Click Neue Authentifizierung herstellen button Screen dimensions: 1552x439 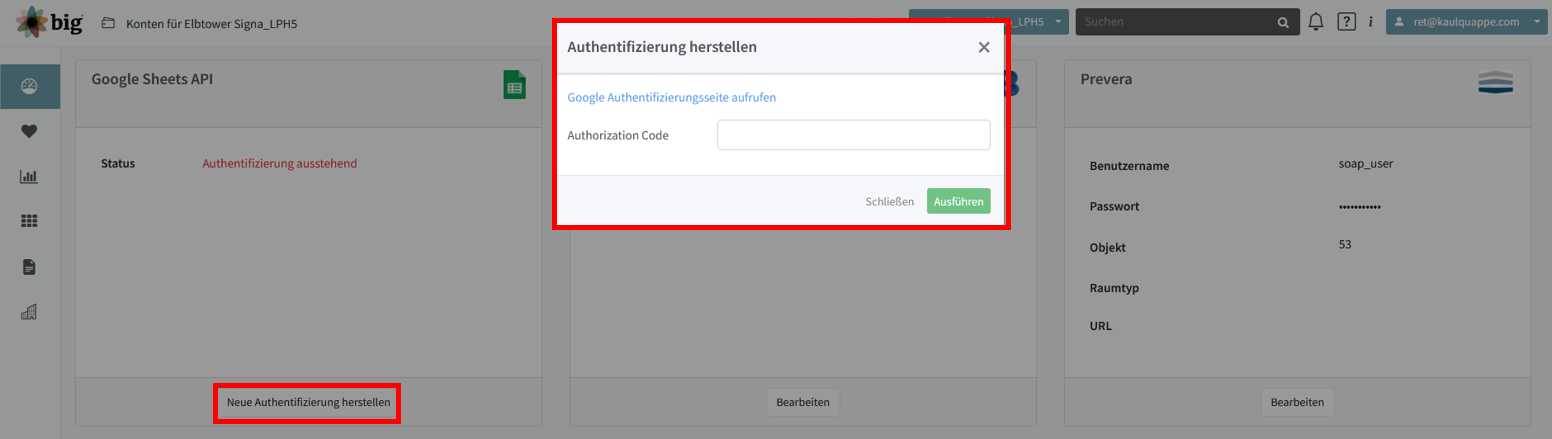308,402
